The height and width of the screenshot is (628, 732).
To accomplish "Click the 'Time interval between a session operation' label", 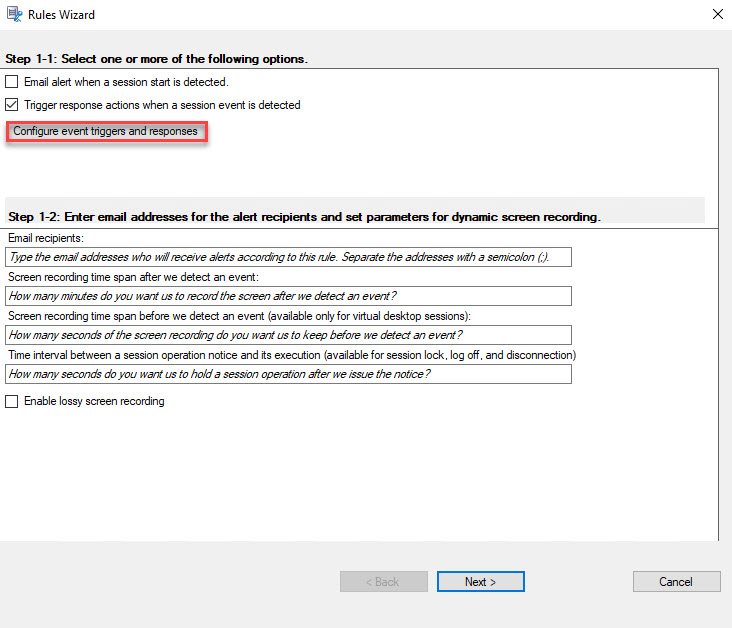I will pyautogui.click(x=292, y=355).
